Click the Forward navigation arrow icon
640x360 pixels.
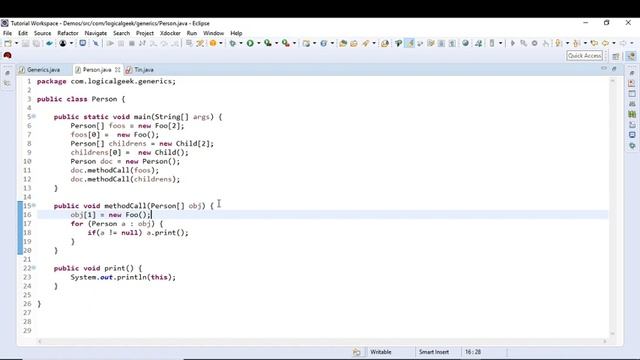click(x=623, y=43)
